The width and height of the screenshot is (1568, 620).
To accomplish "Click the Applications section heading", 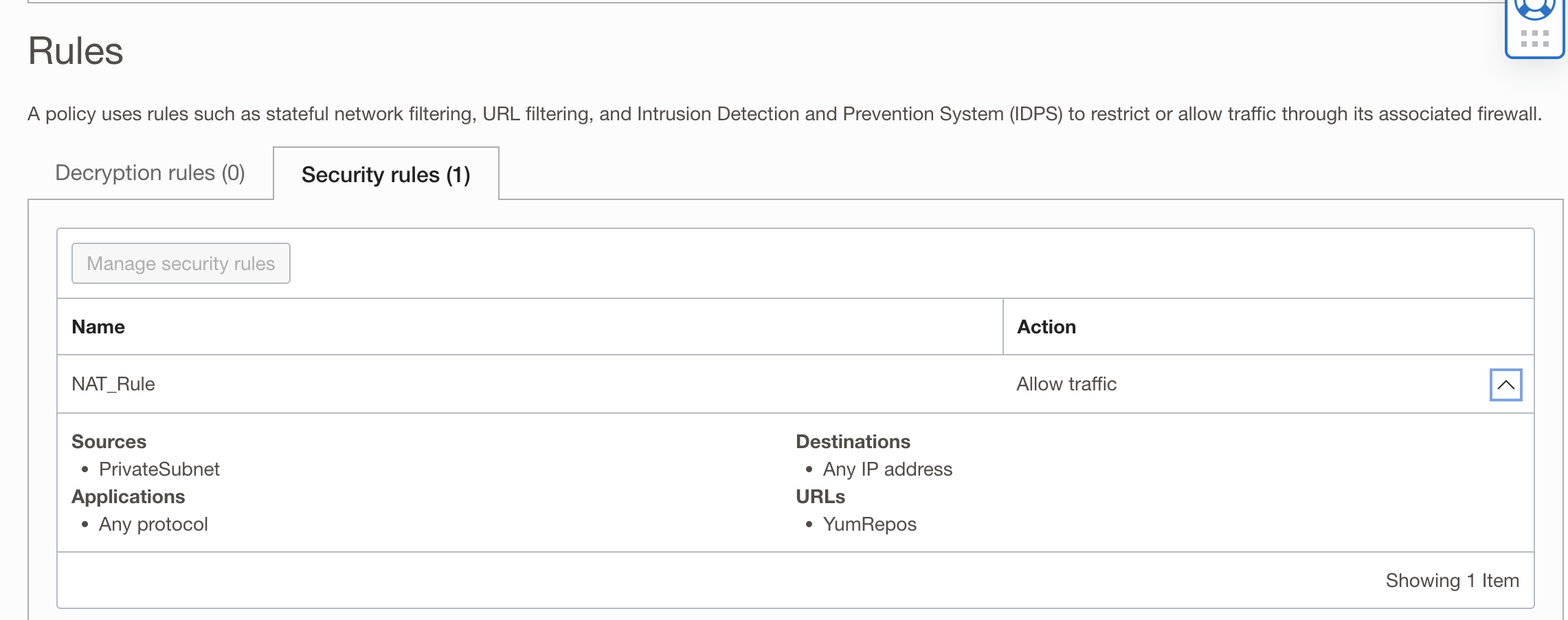I will [128, 497].
